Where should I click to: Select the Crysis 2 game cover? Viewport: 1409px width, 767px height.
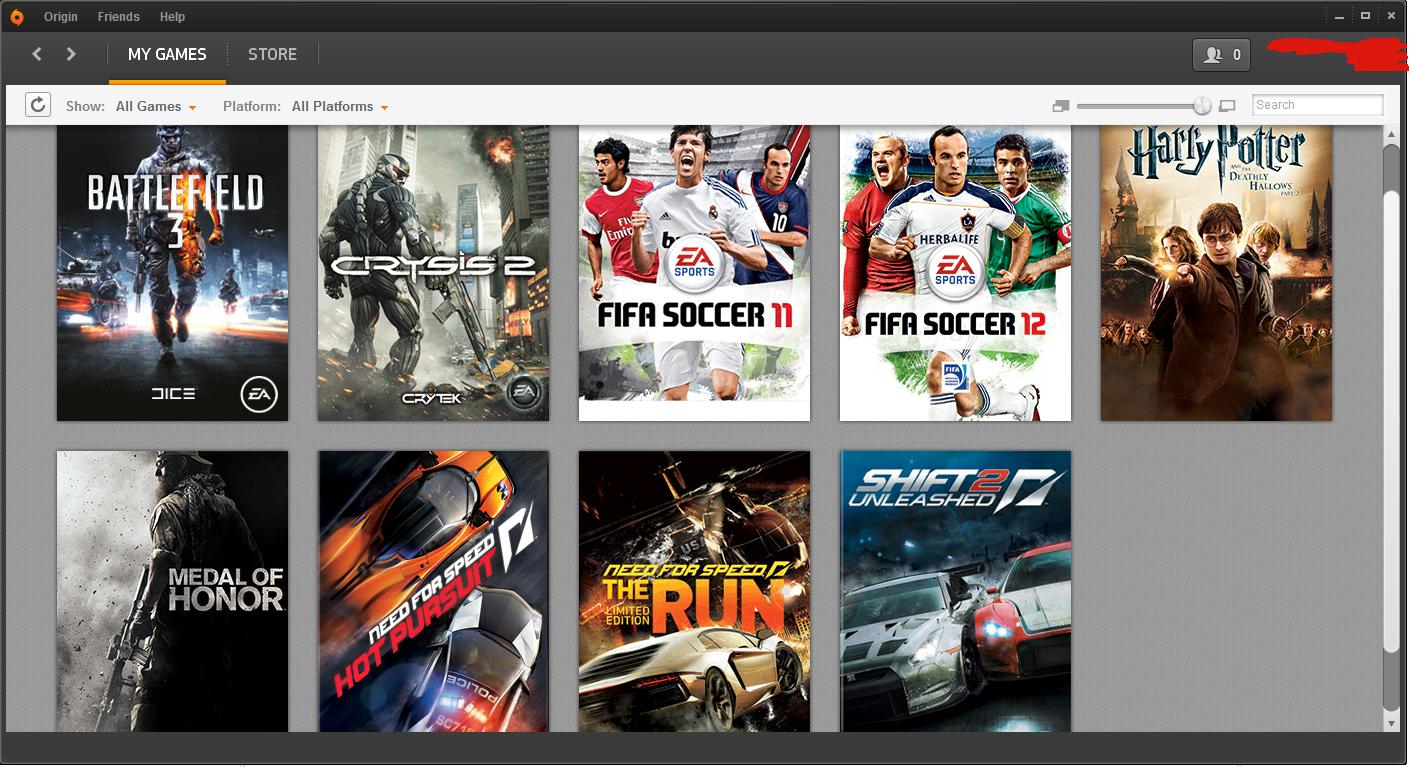pos(433,273)
